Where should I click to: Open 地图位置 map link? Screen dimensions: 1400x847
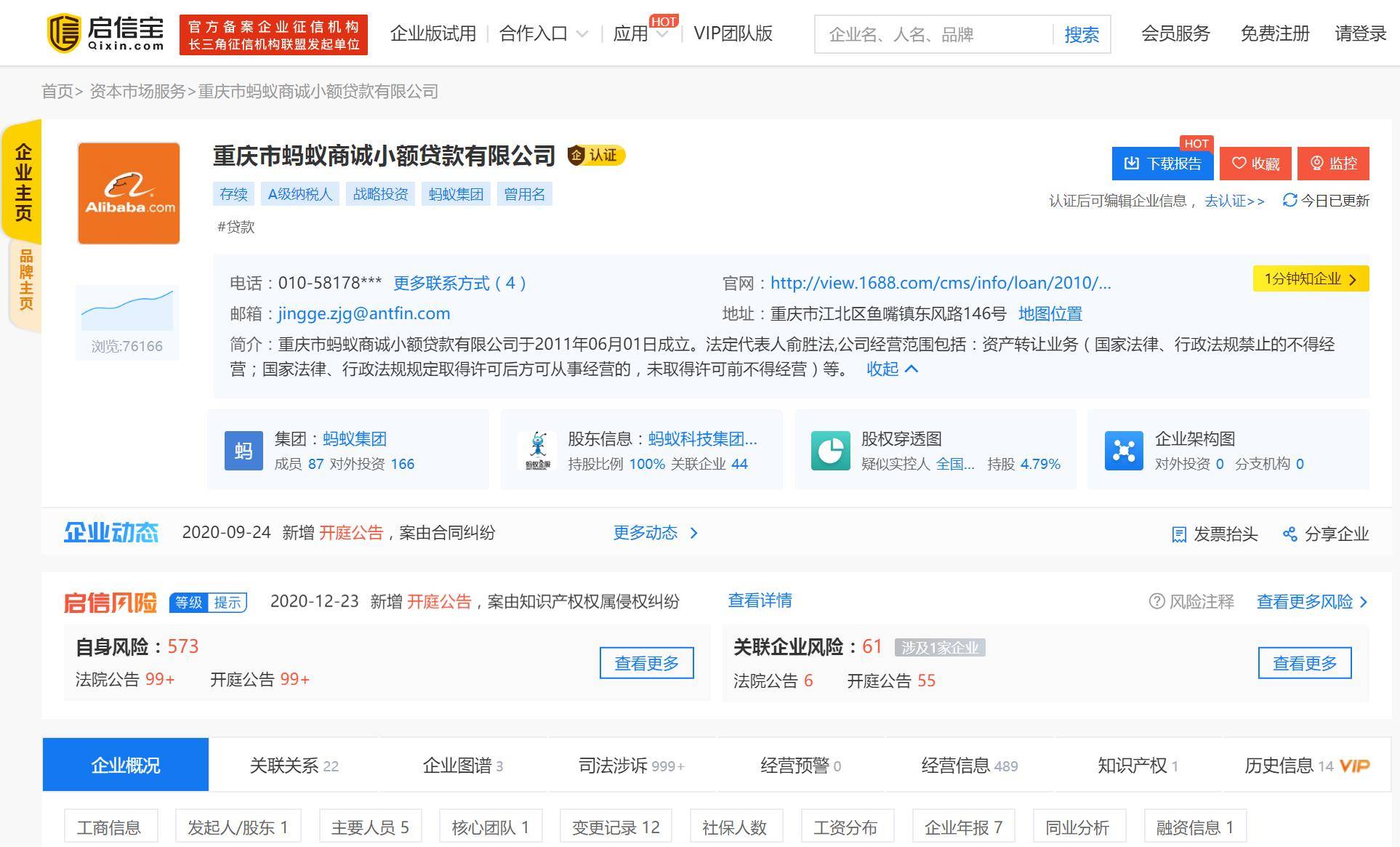(1050, 313)
